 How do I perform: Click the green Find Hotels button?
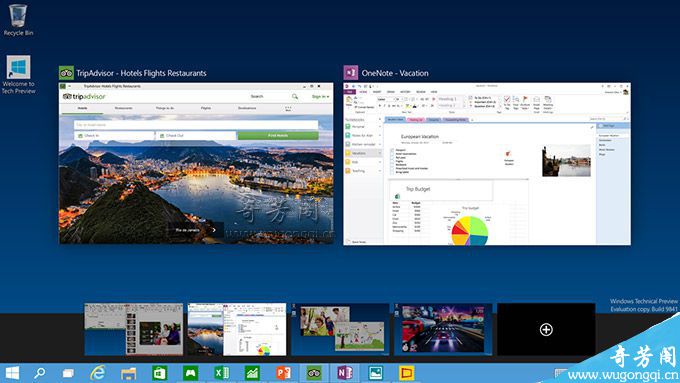click(x=278, y=136)
